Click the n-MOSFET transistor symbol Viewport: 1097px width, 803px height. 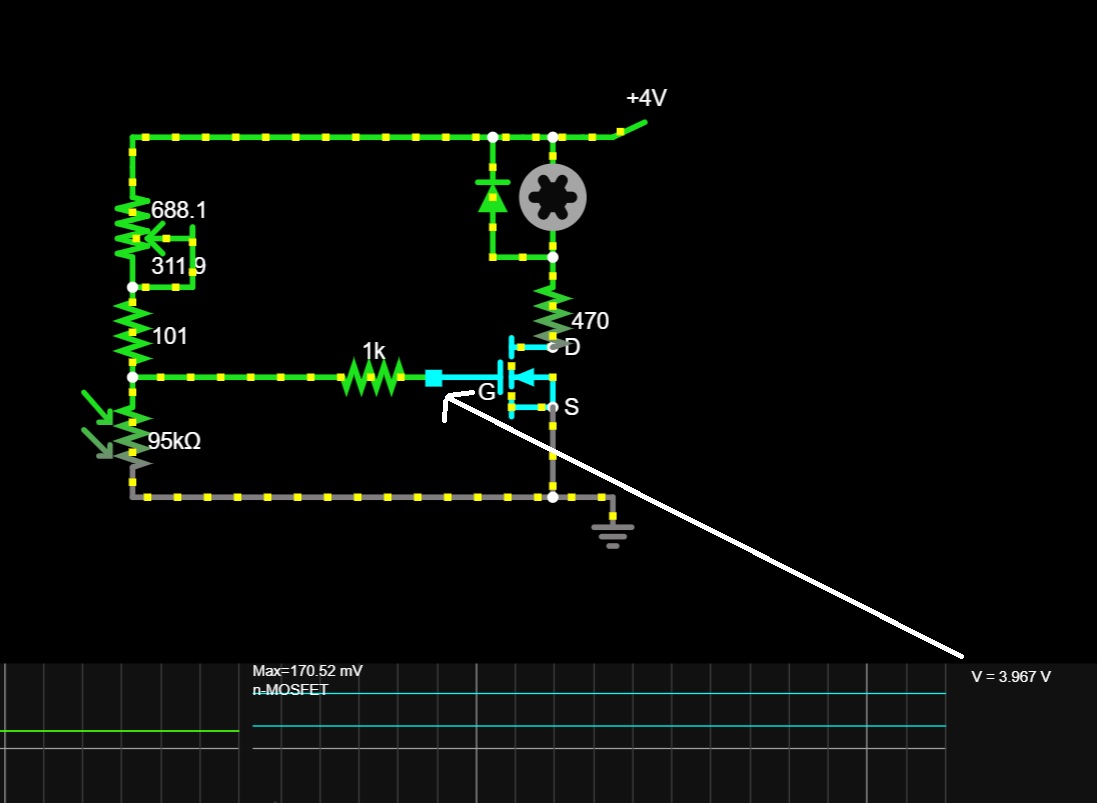pos(528,378)
